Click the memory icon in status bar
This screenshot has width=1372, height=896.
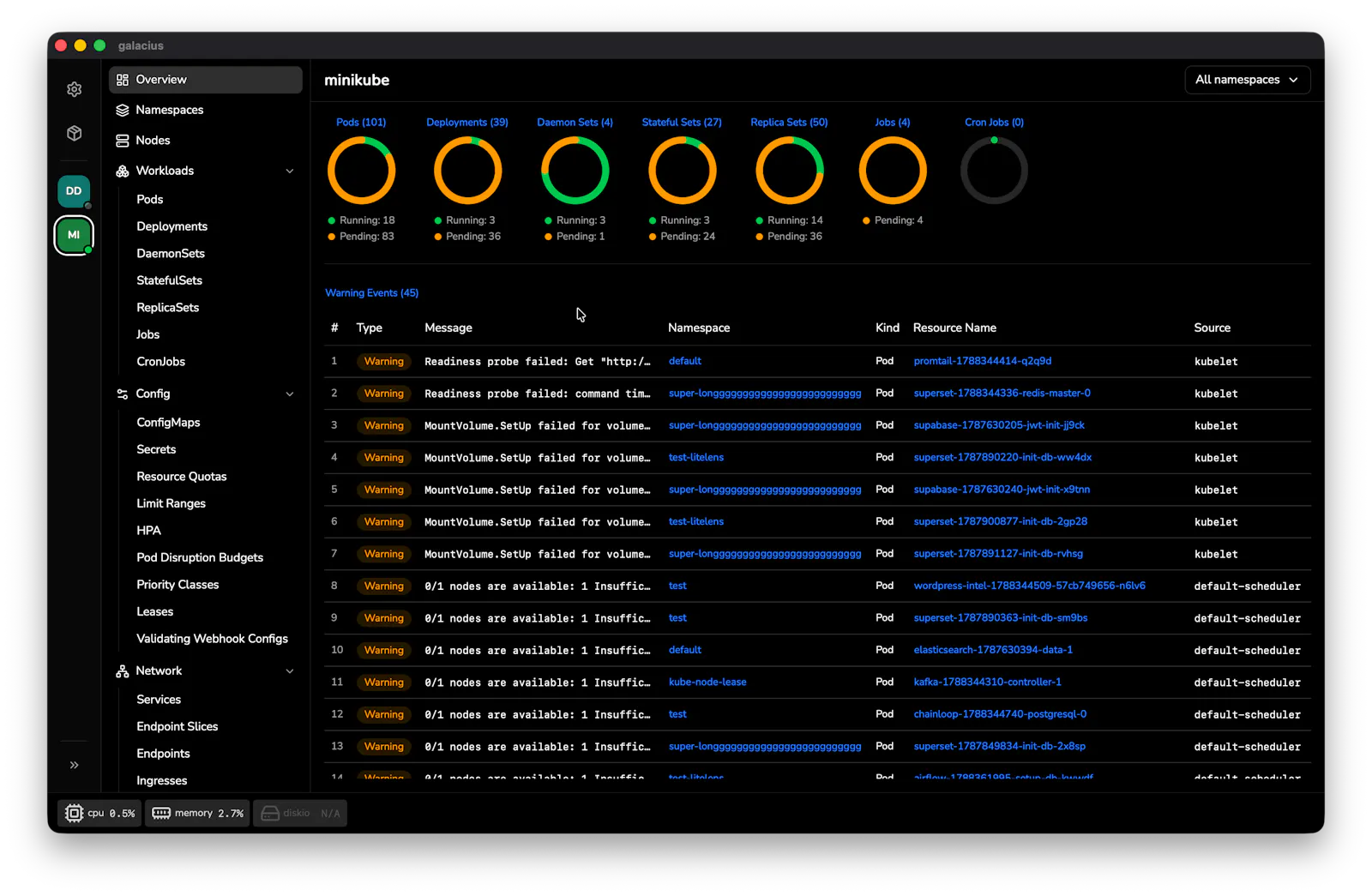click(x=161, y=814)
